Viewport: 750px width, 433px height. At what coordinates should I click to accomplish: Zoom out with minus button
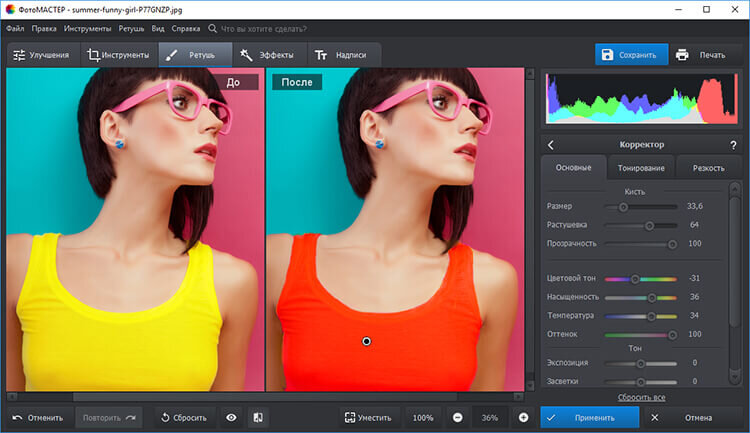point(457,417)
